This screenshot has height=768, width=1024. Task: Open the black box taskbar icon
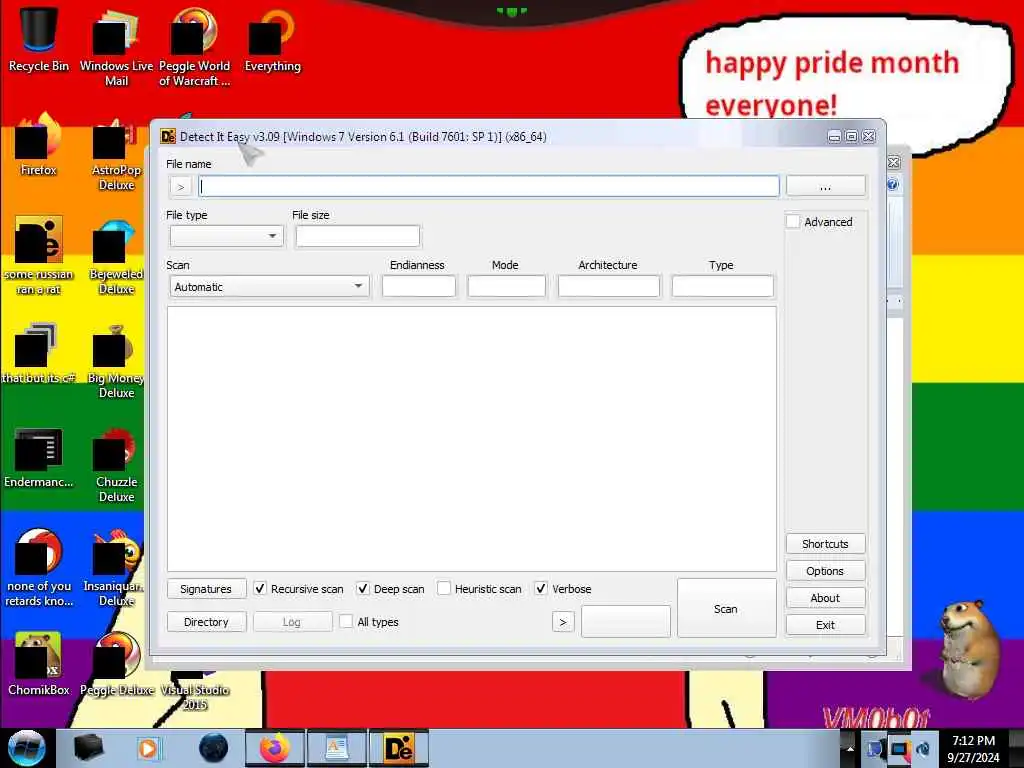89,748
